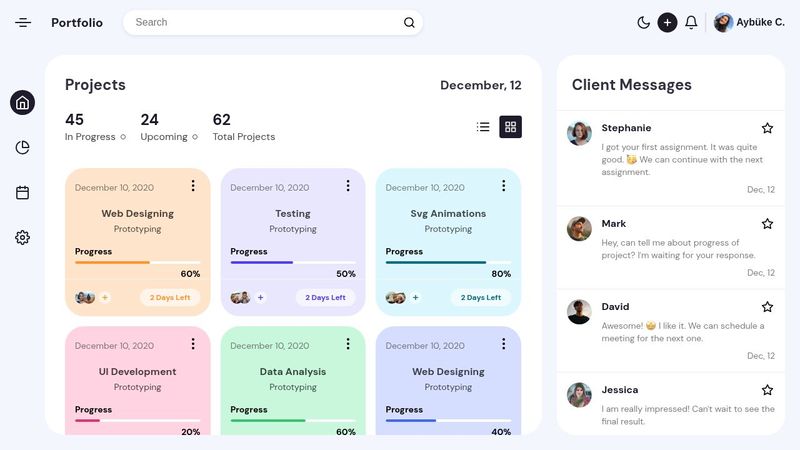800x450 pixels.
Task: Click the Data Analysis progress bar
Action: [293, 420]
